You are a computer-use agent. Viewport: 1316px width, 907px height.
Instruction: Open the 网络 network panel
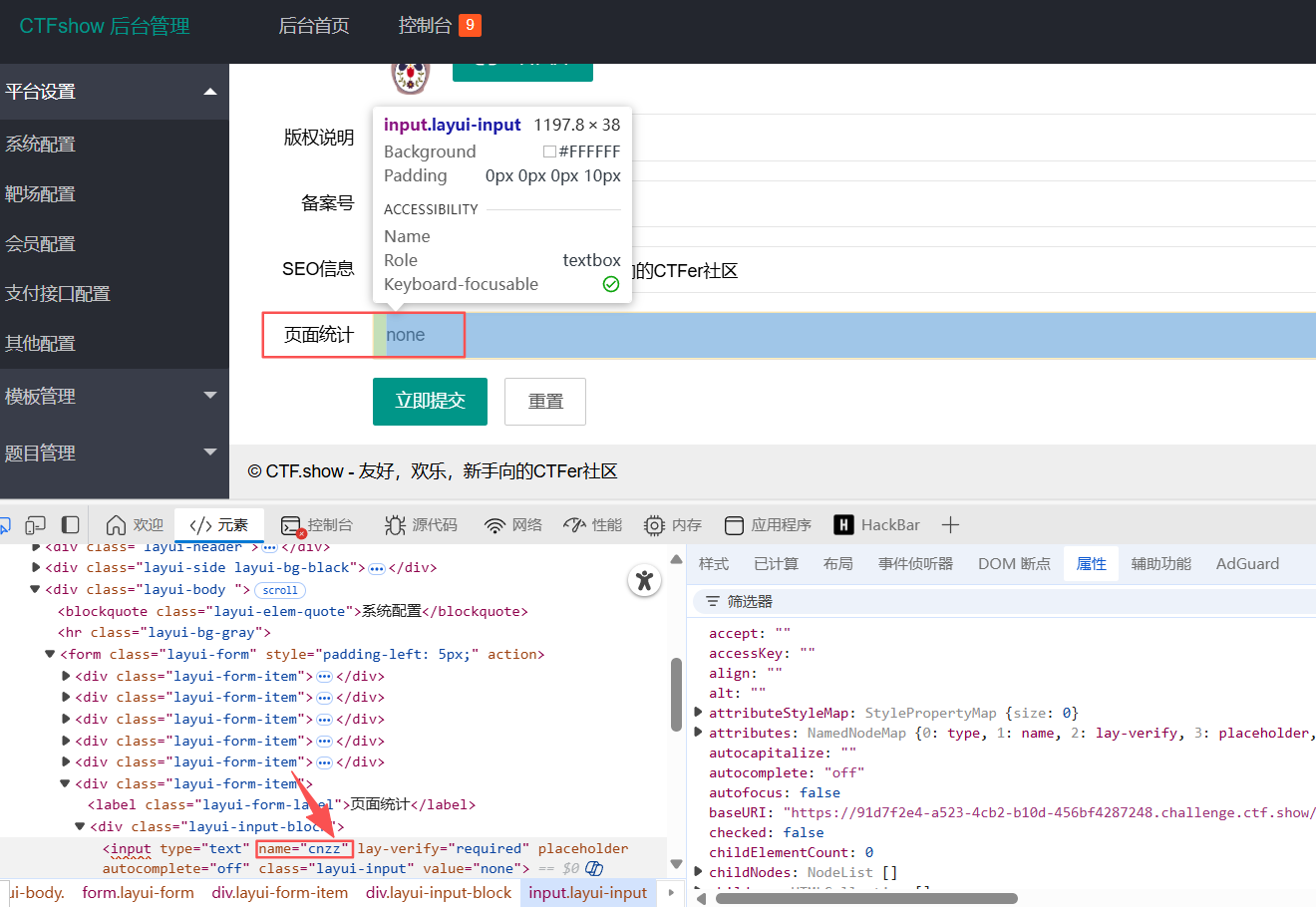click(x=513, y=525)
